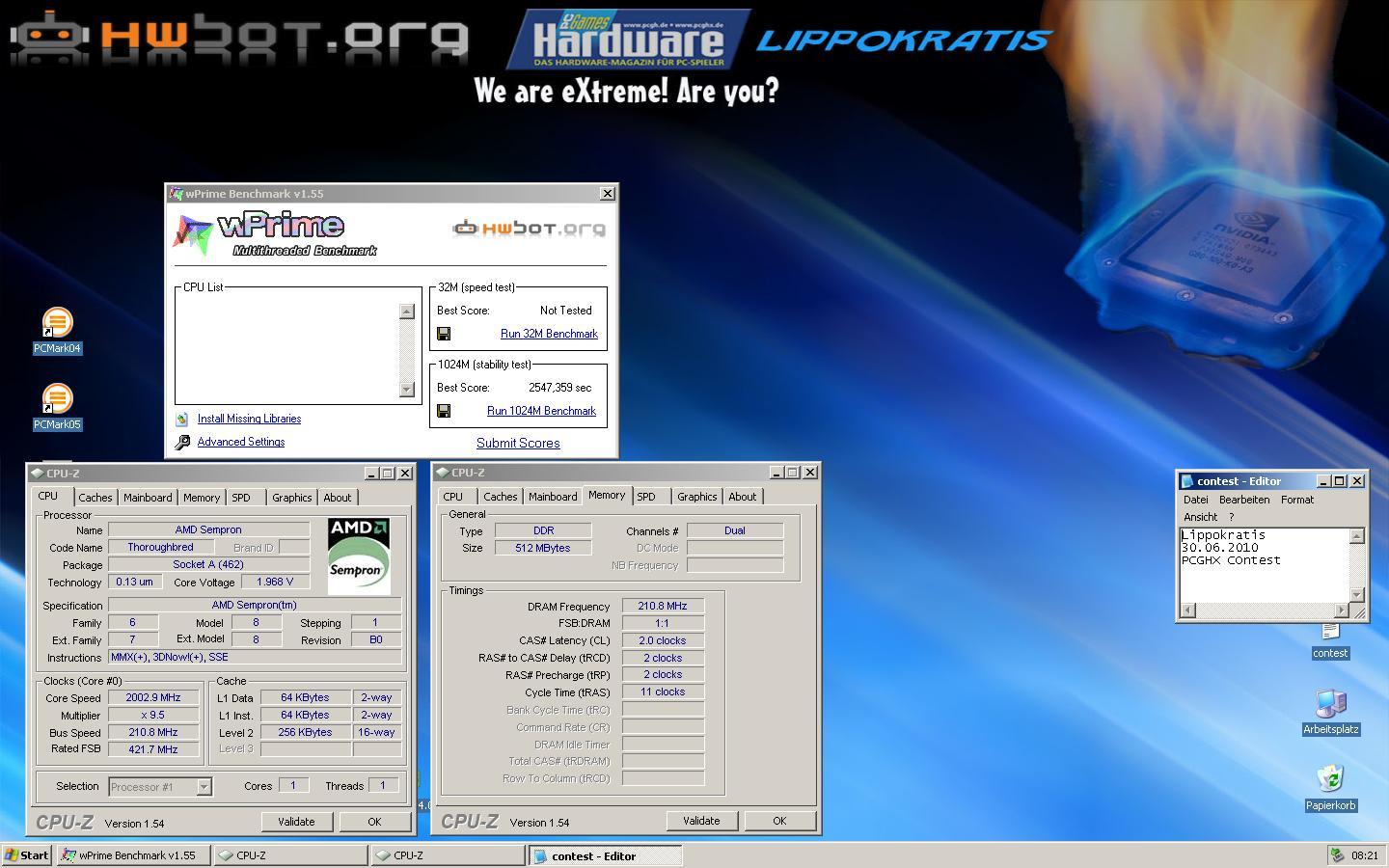Click the 2547,359 sec best score
Image resolution: width=1389 pixels, height=868 pixels.
[x=560, y=388]
